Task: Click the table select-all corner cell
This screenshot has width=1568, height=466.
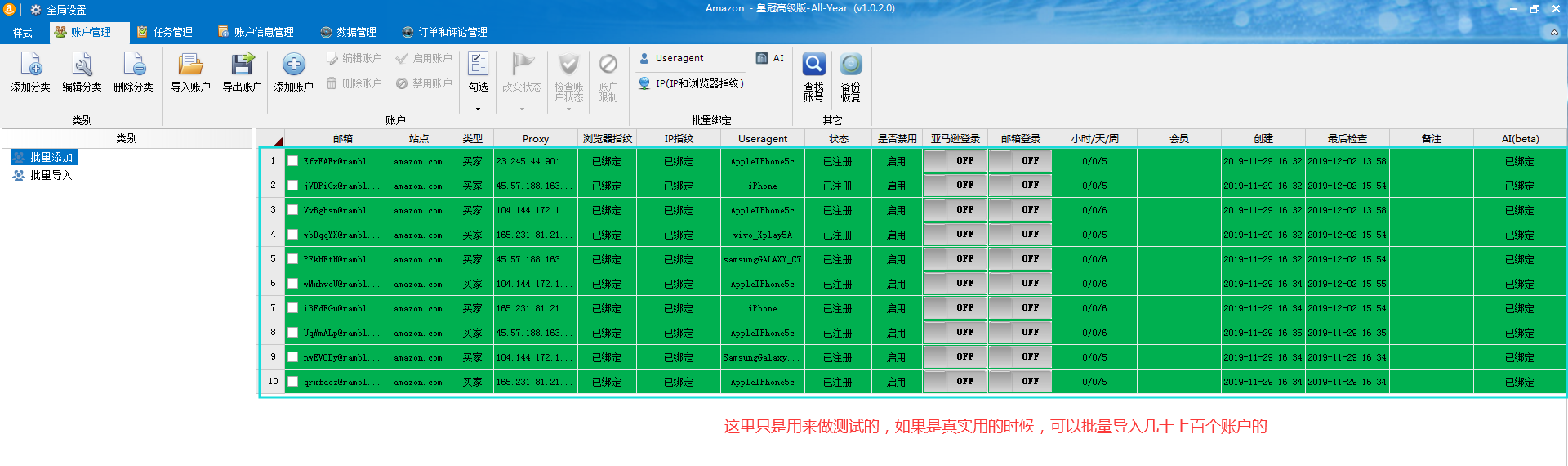Action: click(273, 138)
